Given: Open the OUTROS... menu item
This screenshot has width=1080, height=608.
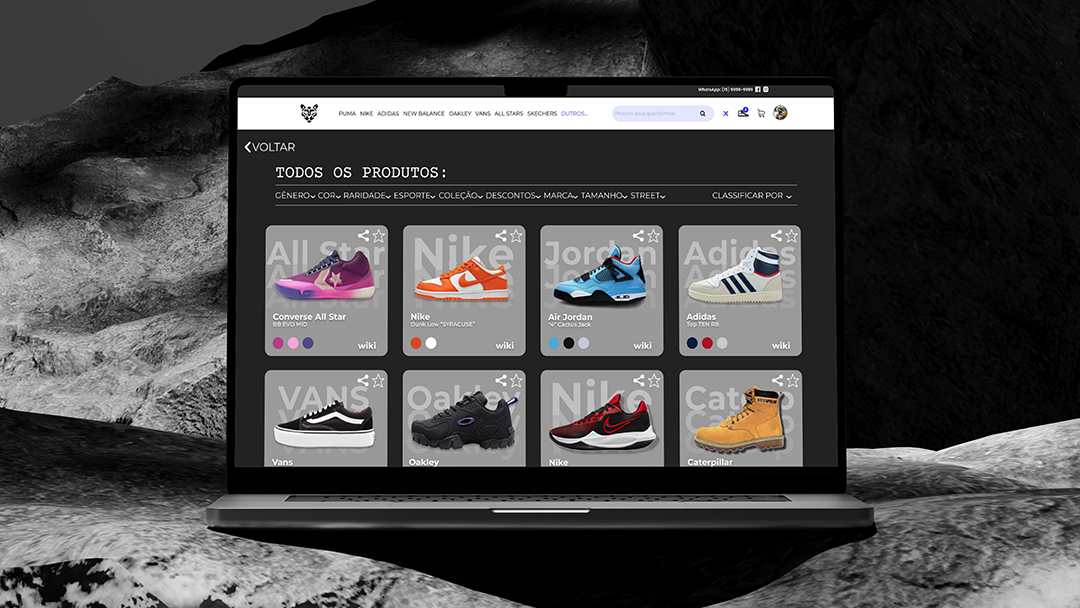Looking at the screenshot, I should coord(574,114).
